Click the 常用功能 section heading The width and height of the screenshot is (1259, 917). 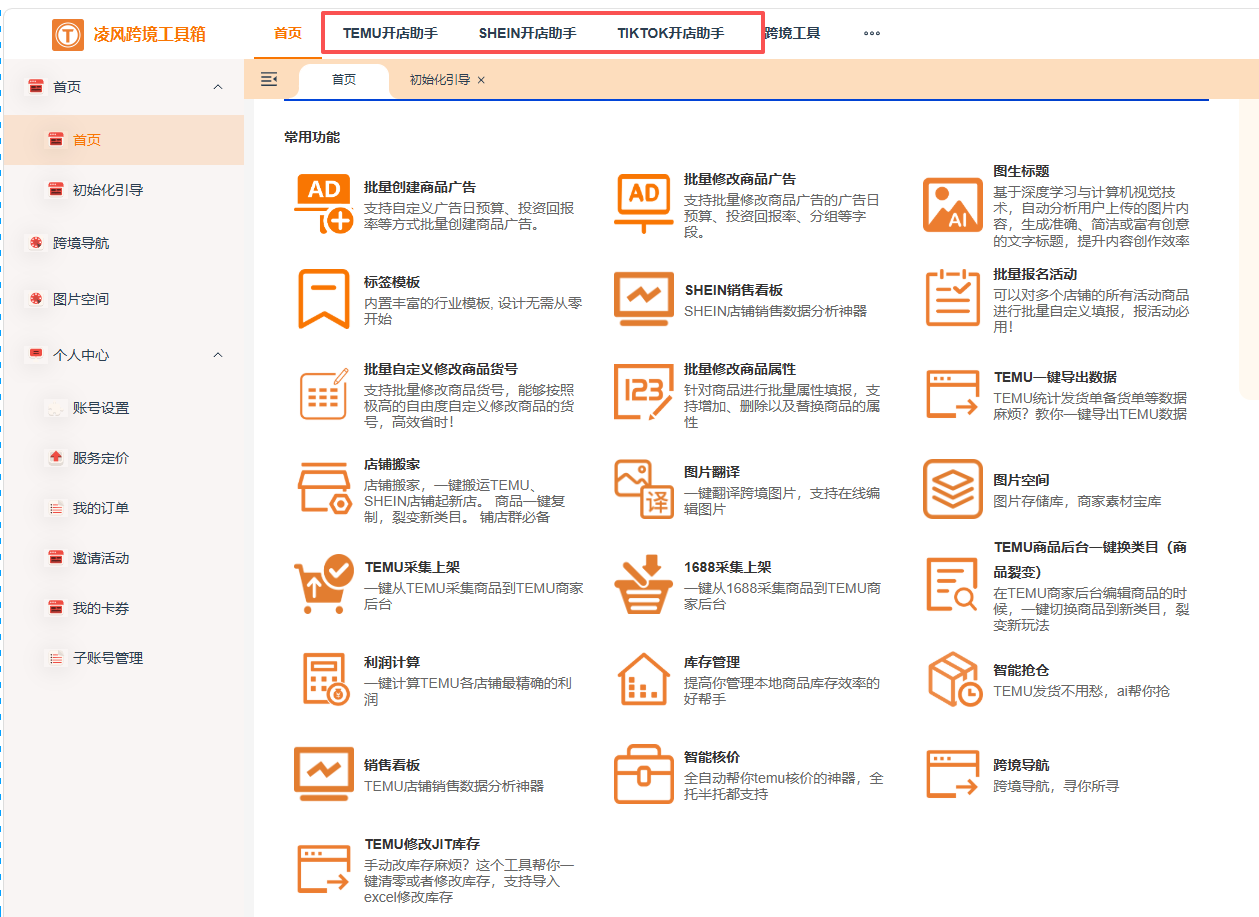(312, 137)
